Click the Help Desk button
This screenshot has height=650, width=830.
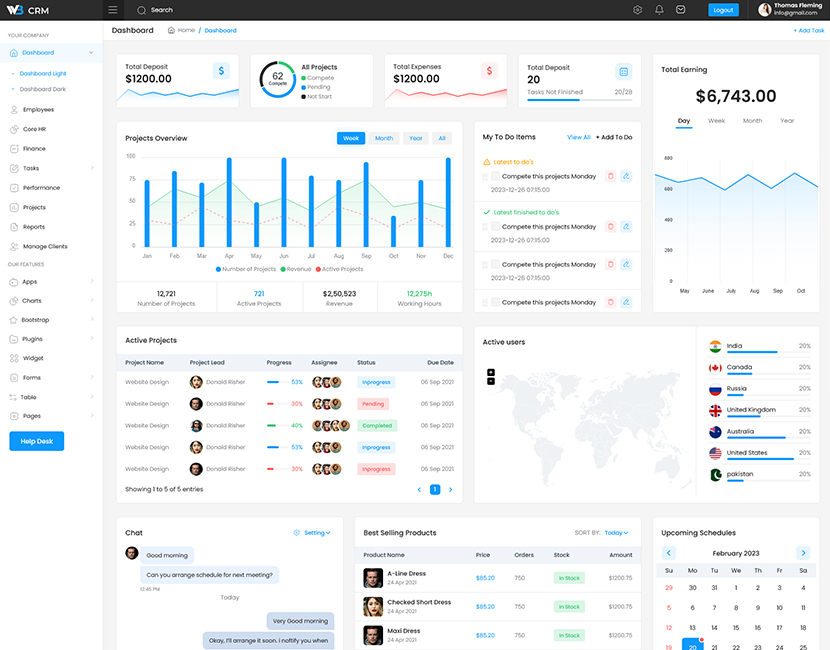tap(37, 441)
